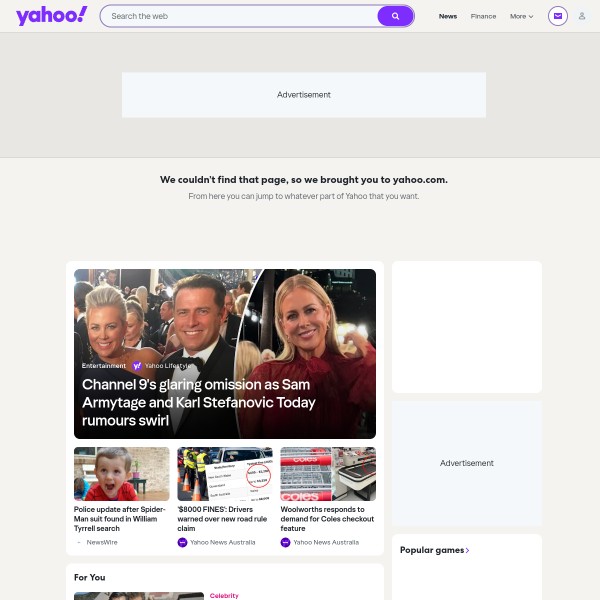Click the Coles trolleys checkout thumbnail

pos(328,474)
